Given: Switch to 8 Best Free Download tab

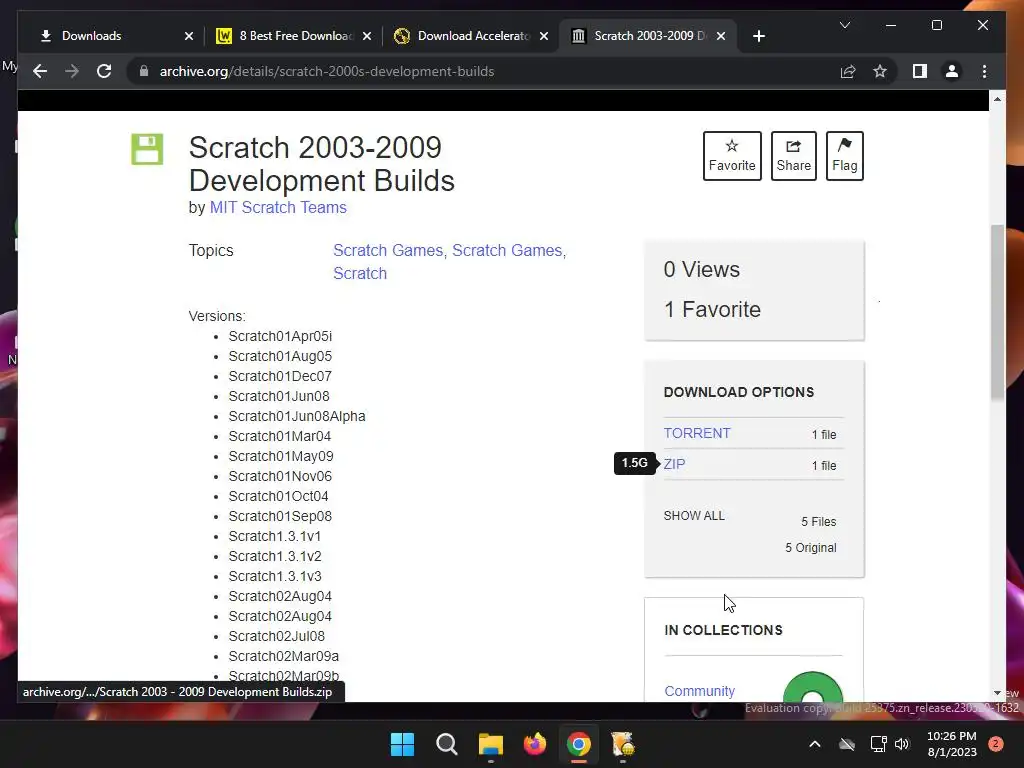Looking at the screenshot, I should pos(293,36).
